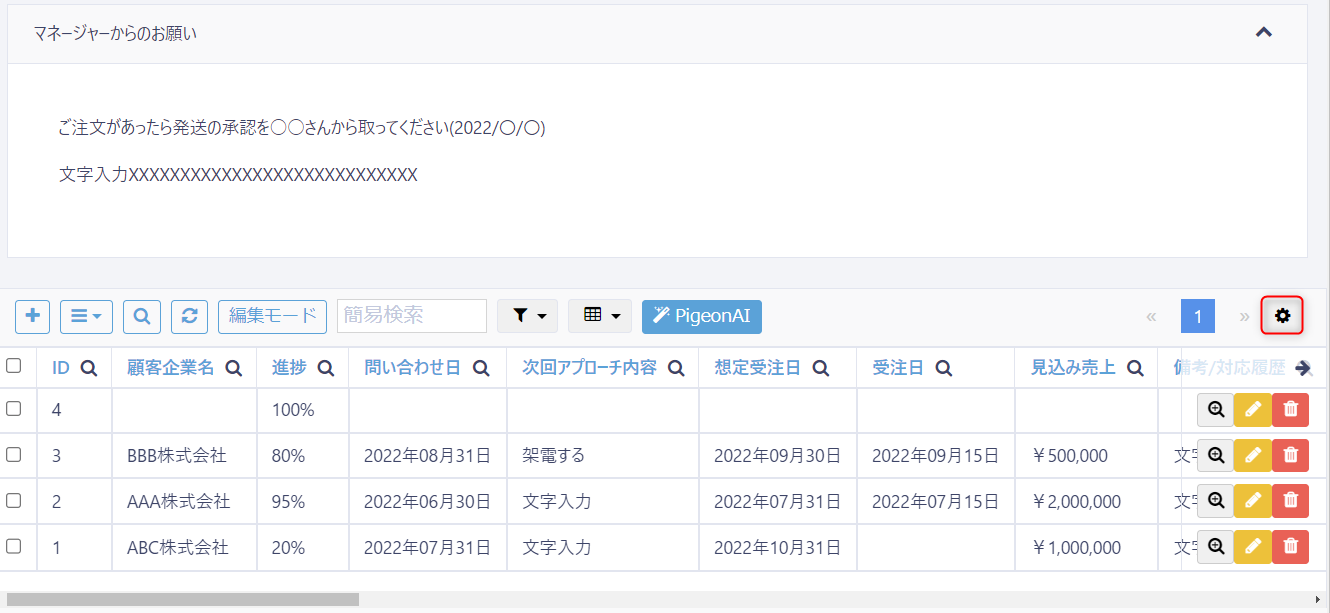Click the 編集モード button
This screenshot has height=613, width=1330.
tap(272, 316)
